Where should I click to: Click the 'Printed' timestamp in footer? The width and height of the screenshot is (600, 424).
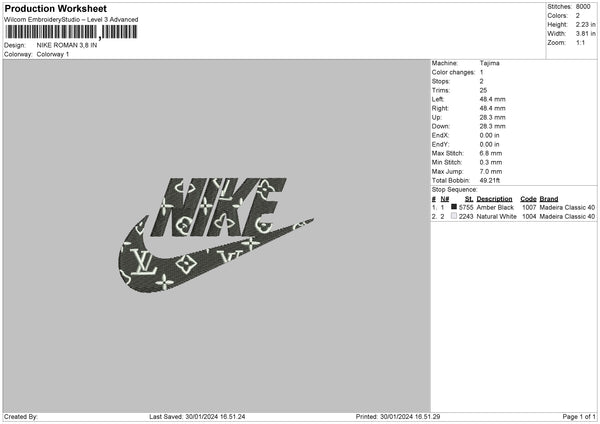(398, 416)
